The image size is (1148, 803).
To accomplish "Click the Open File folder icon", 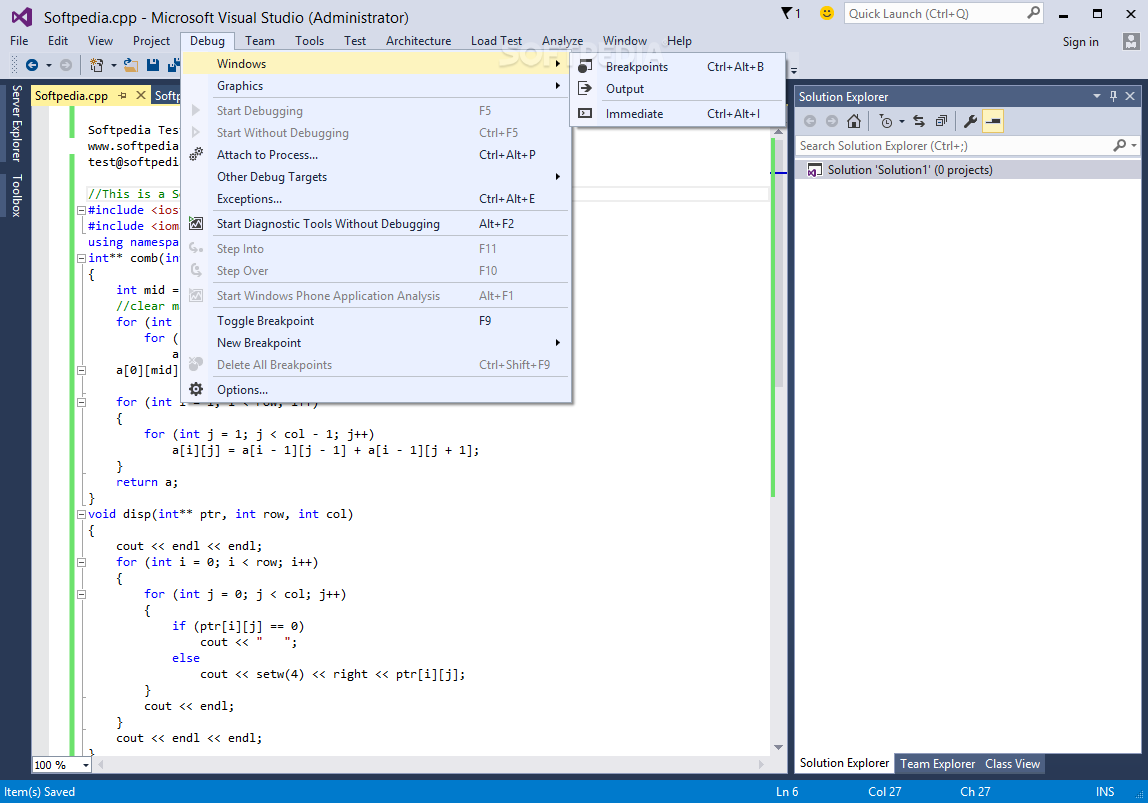I will coord(131,65).
